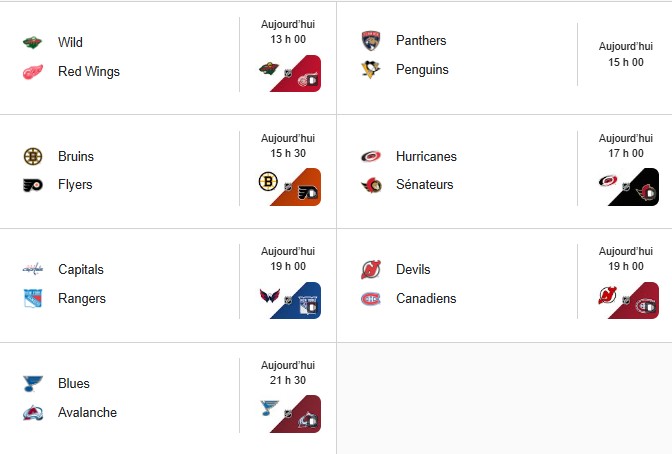672x454 pixels.
Task: Select the New York Rangers logo
Action: pos(33,298)
